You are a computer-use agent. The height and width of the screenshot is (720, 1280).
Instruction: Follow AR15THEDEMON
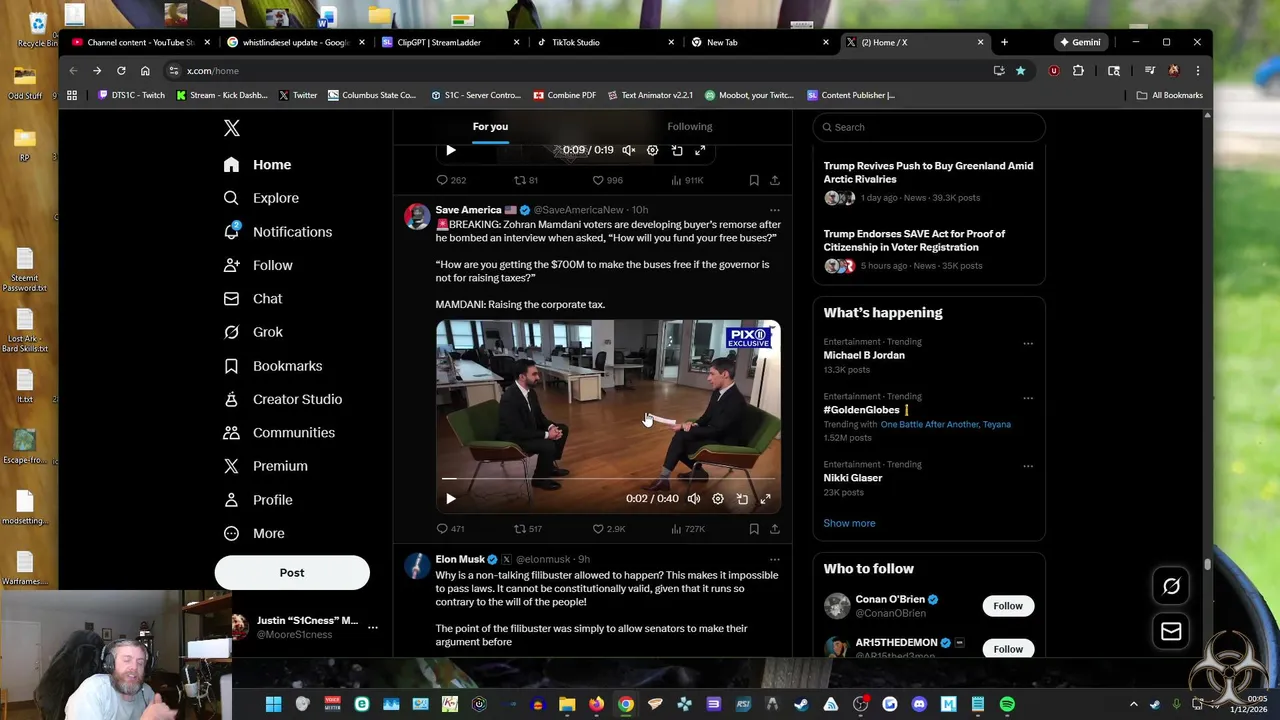1008,649
